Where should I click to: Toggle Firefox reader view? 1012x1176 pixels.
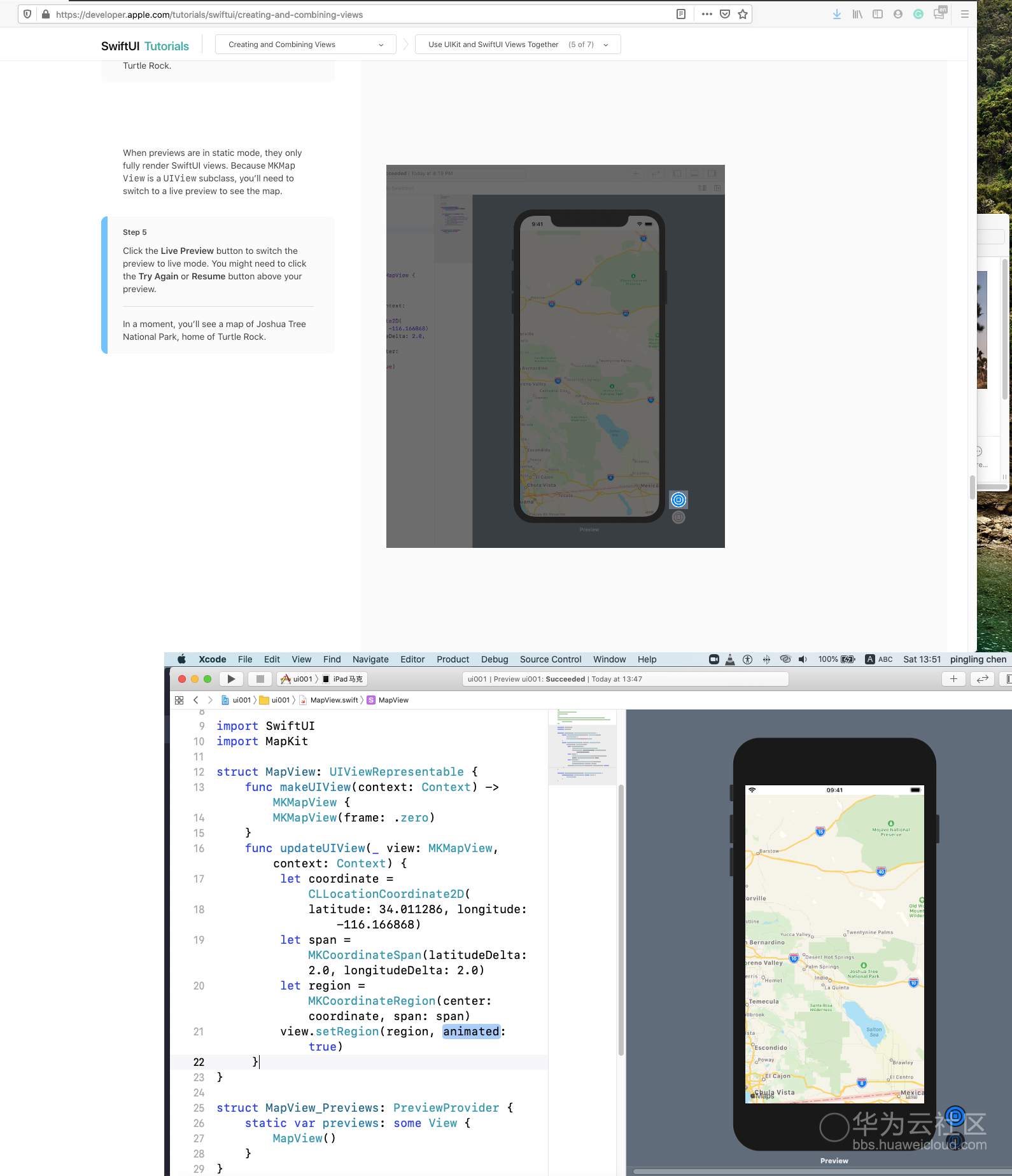[x=681, y=14]
